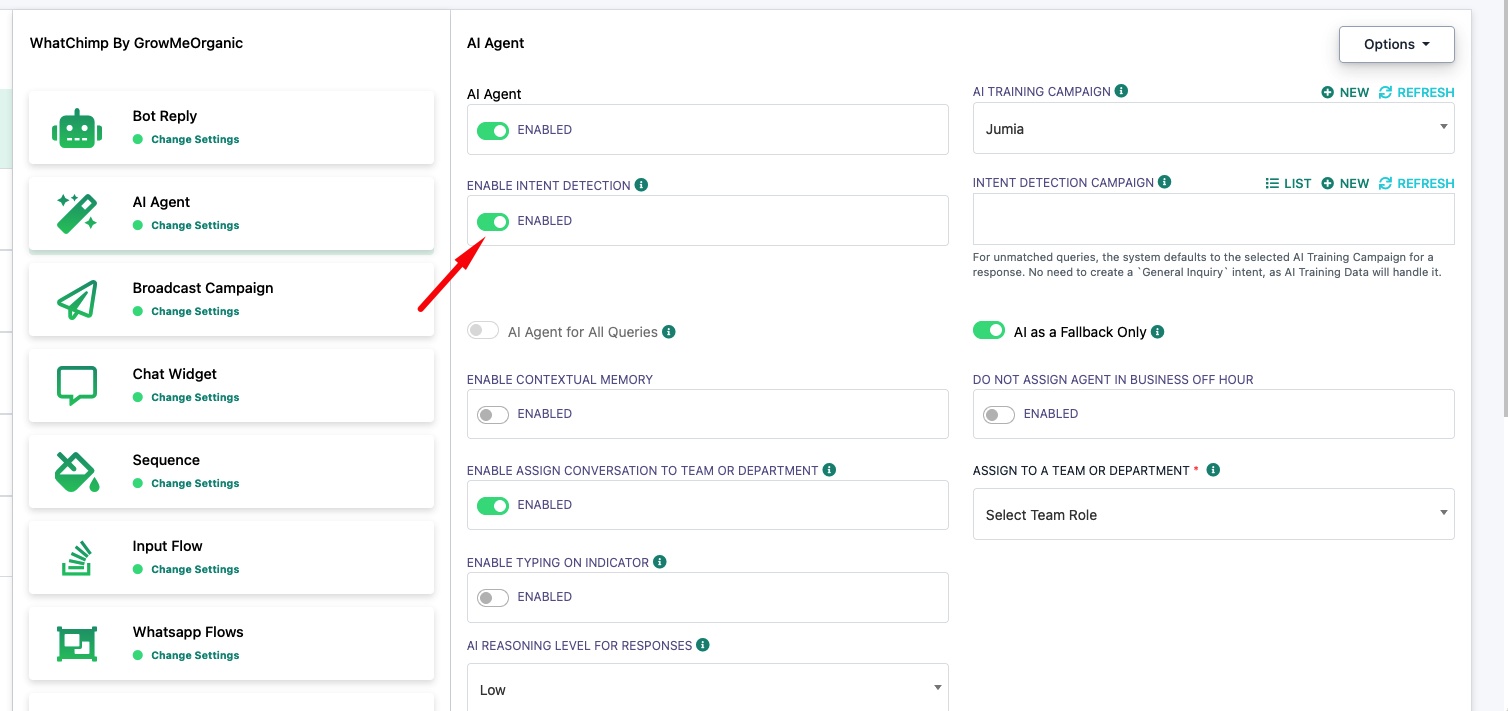This screenshot has width=1508, height=711.
Task: Click info icon beside AI Reasoning Level
Action: point(703,645)
